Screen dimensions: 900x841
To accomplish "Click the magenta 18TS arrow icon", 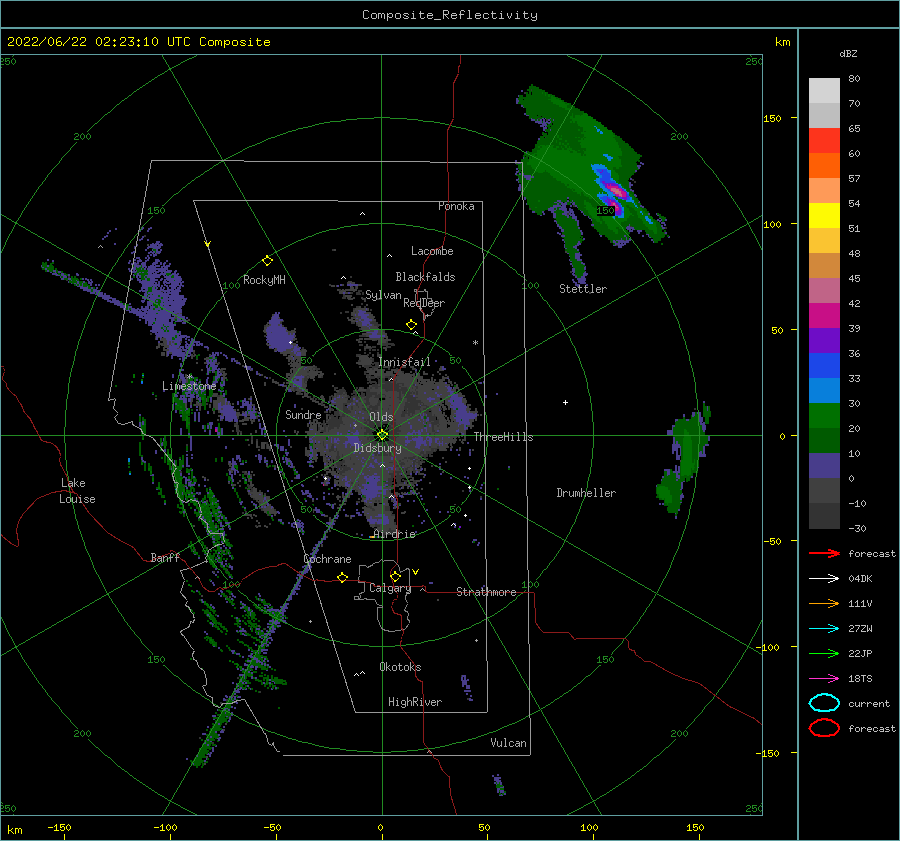I will tap(824, 679).
